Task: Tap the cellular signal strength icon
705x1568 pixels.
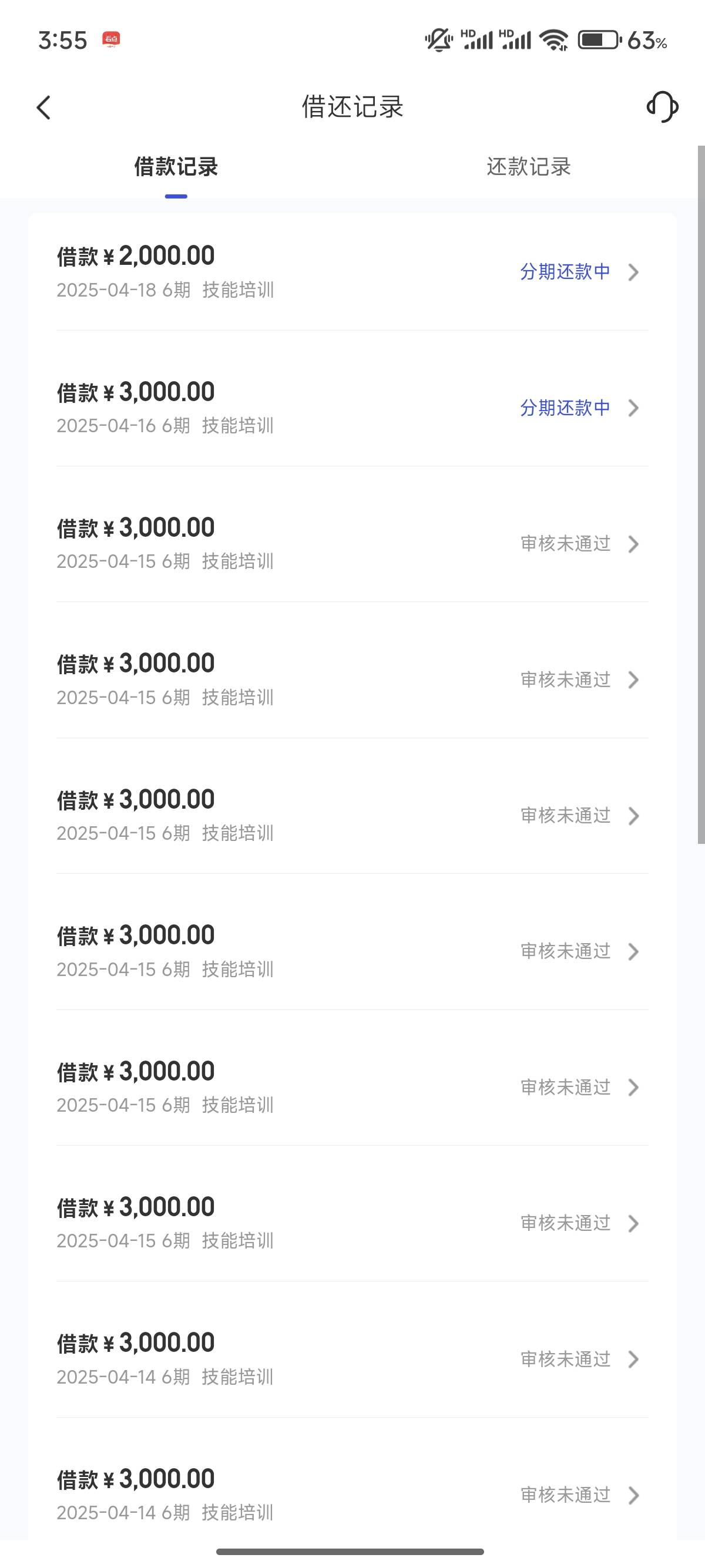Action: [476, 40]
